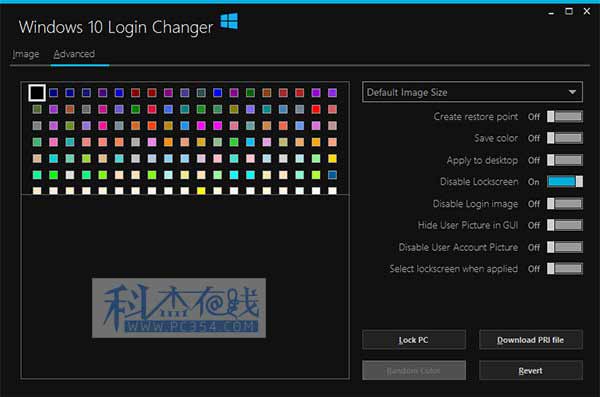Toggle Disable User Account Picture switch
This screenshot has width=600, height=397.
[x=565, y=247]
